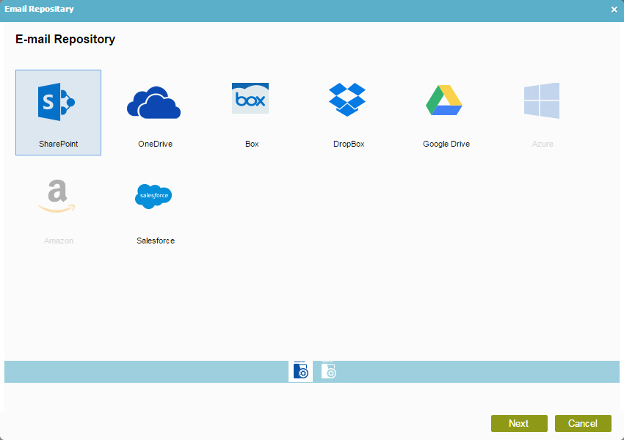
Task: Pick the Box repository icon
Action: point(250,98)
